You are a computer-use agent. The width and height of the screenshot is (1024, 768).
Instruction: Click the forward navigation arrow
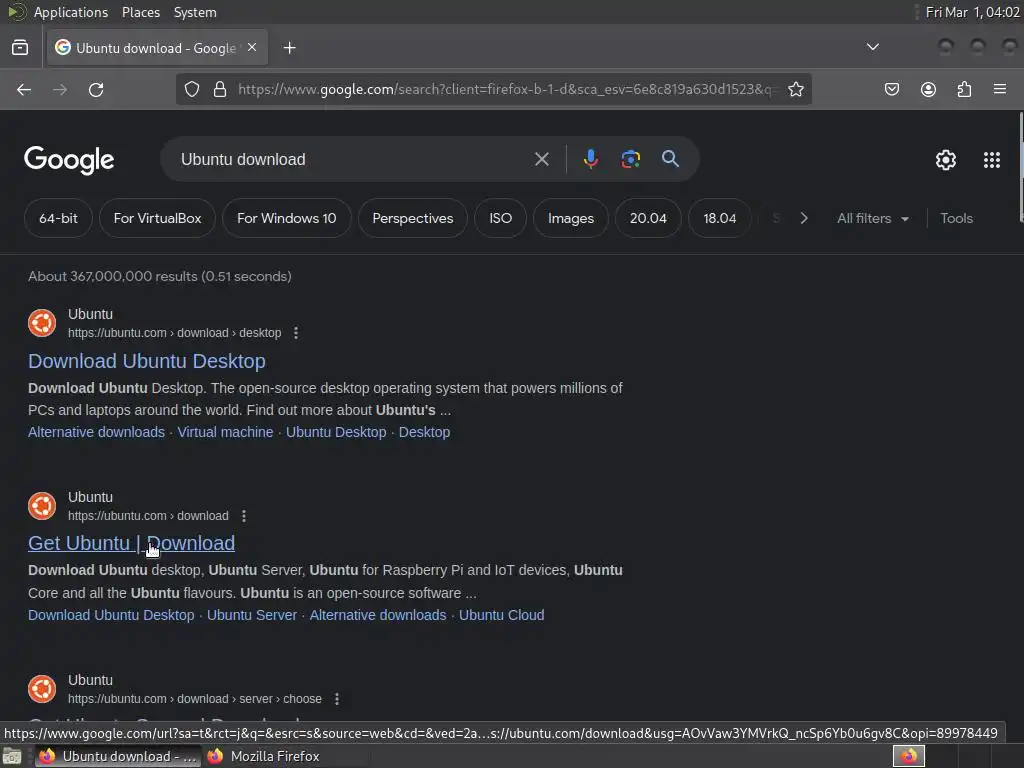click(x=60, y=89)
